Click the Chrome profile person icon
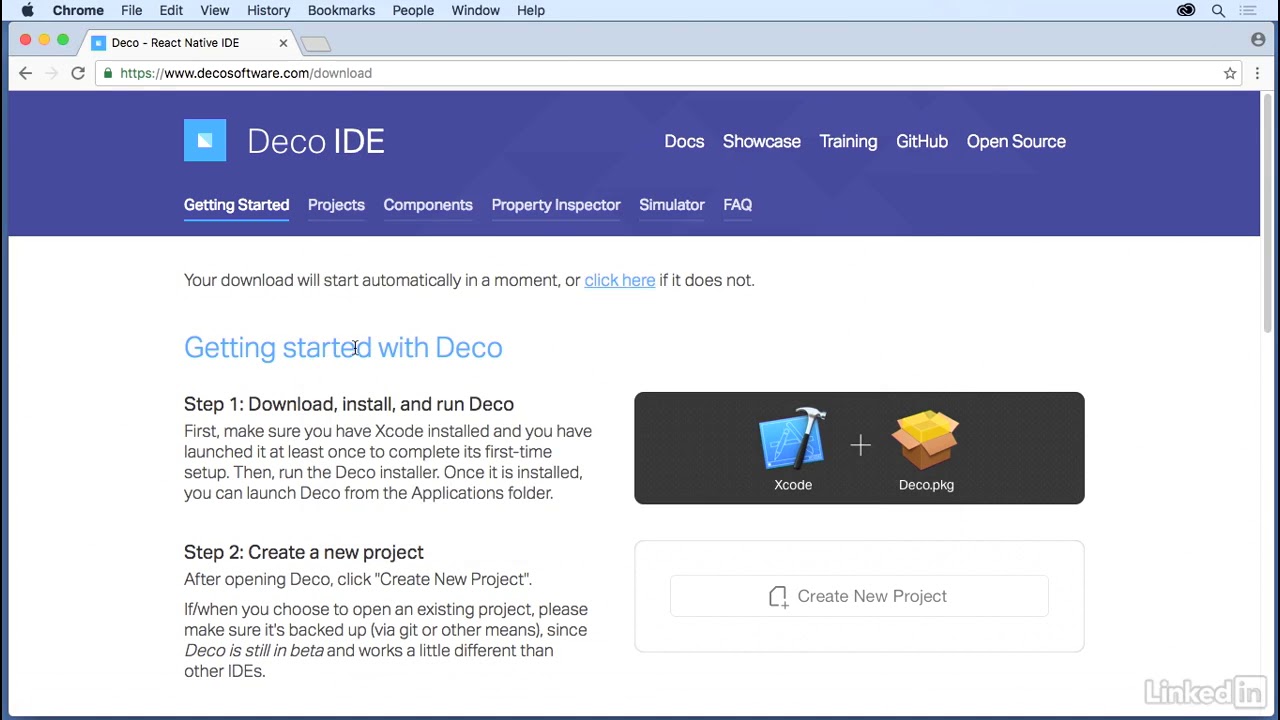This screenshot has height=720, width=1280. [1258, 39]
